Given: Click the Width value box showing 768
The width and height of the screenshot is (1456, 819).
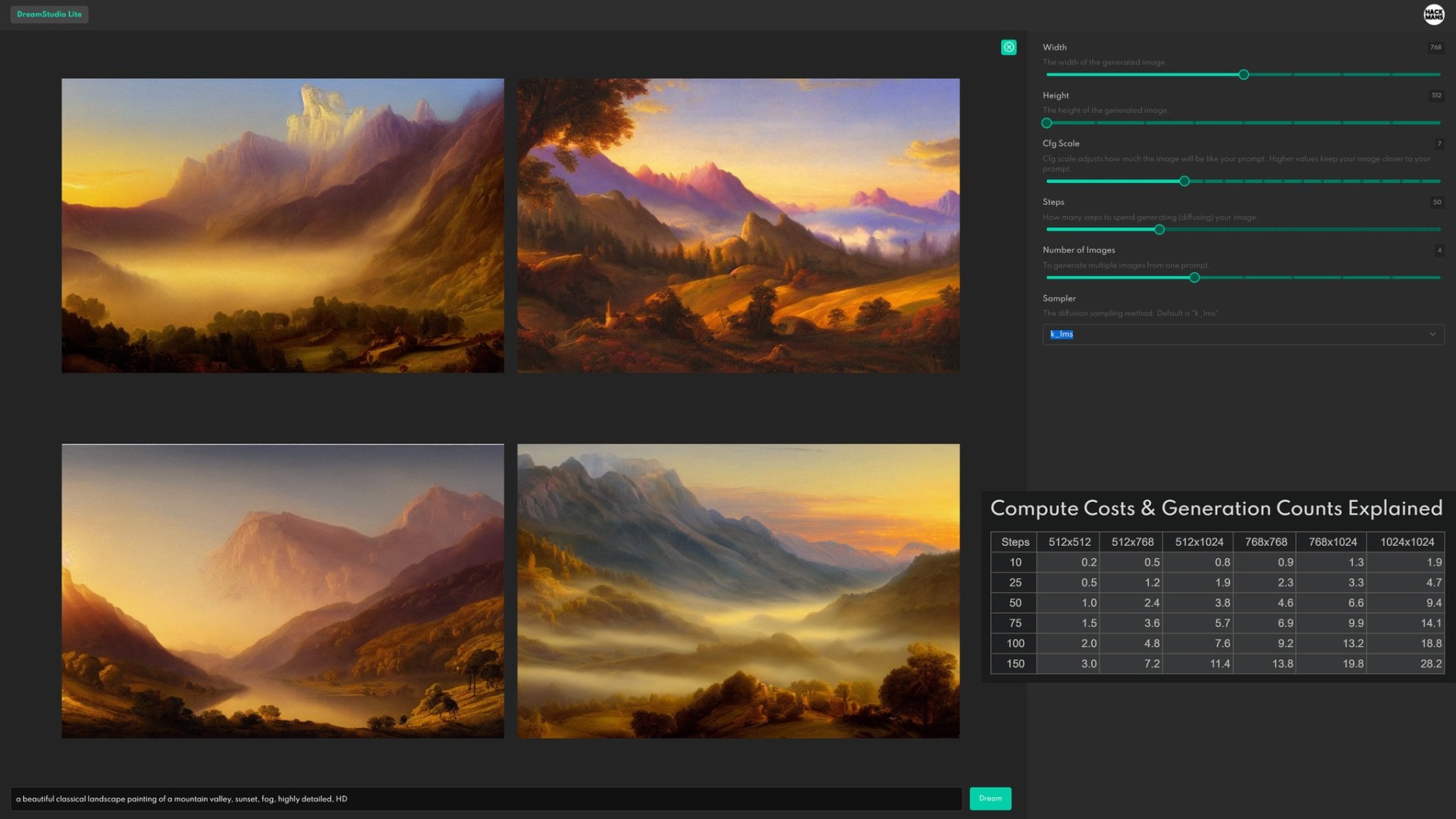Looking at the screenshot, I should coord(1436,47).
